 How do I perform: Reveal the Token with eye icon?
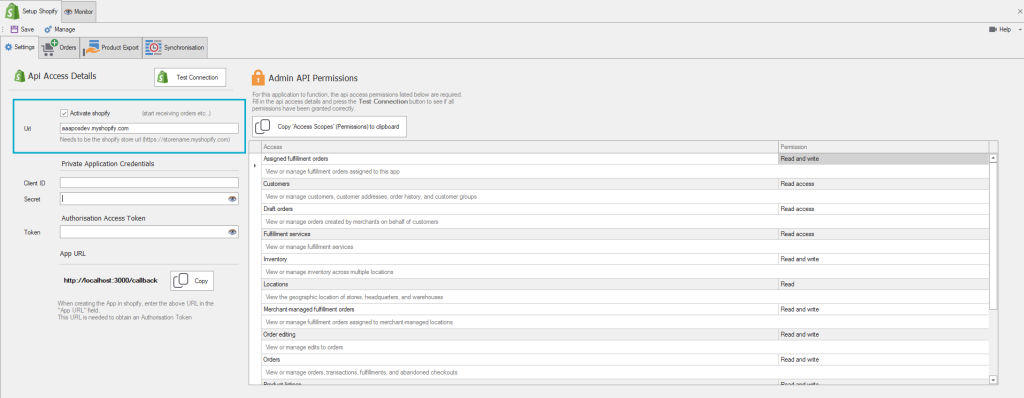coord(232,231)
